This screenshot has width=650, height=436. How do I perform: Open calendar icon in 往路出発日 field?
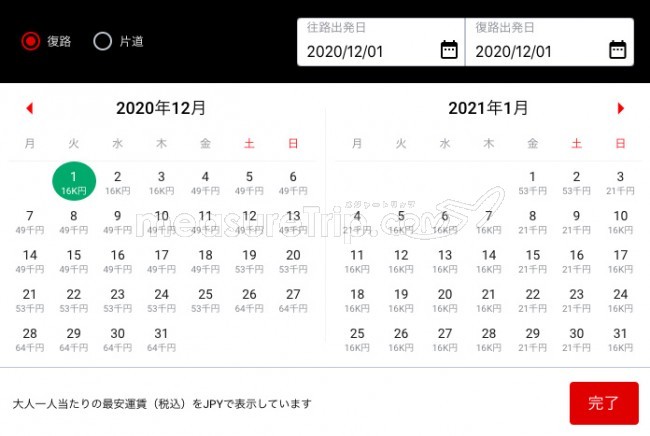pos(449,50)
